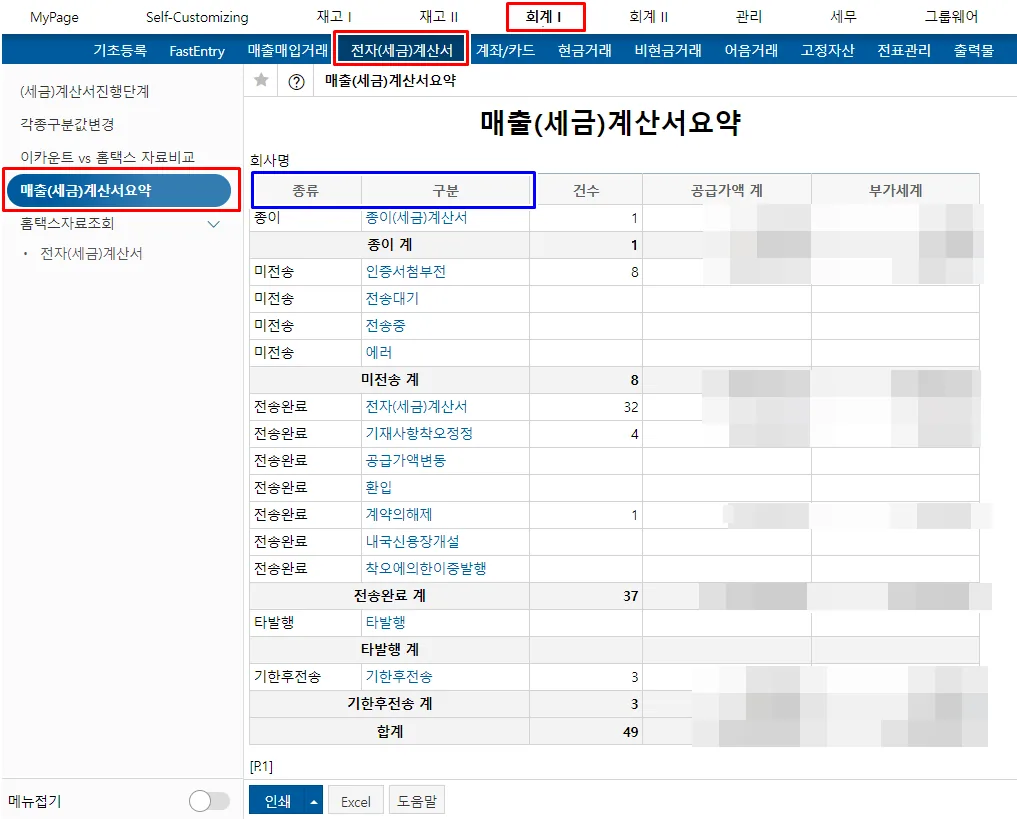Click the 인증서첨부전 link
Image resolution: width=1017 pixels, height=819 pixels.
point(406,272)
